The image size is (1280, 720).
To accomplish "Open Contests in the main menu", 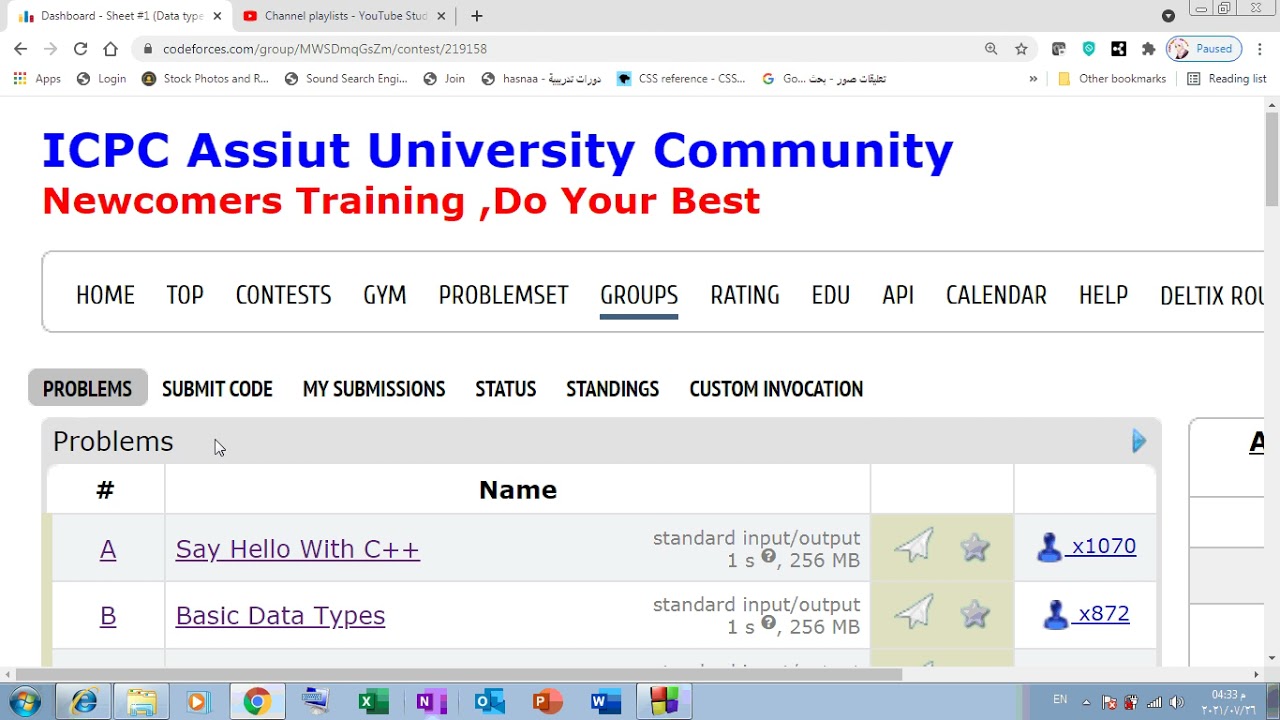I will point(283,295).
